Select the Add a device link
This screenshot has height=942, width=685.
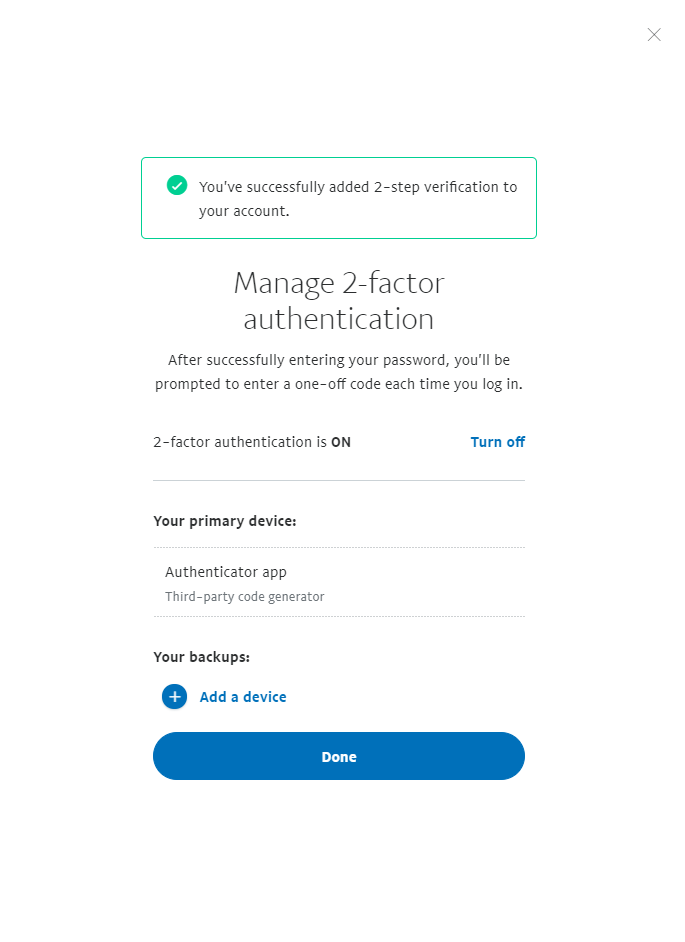(x=243, y=697)
